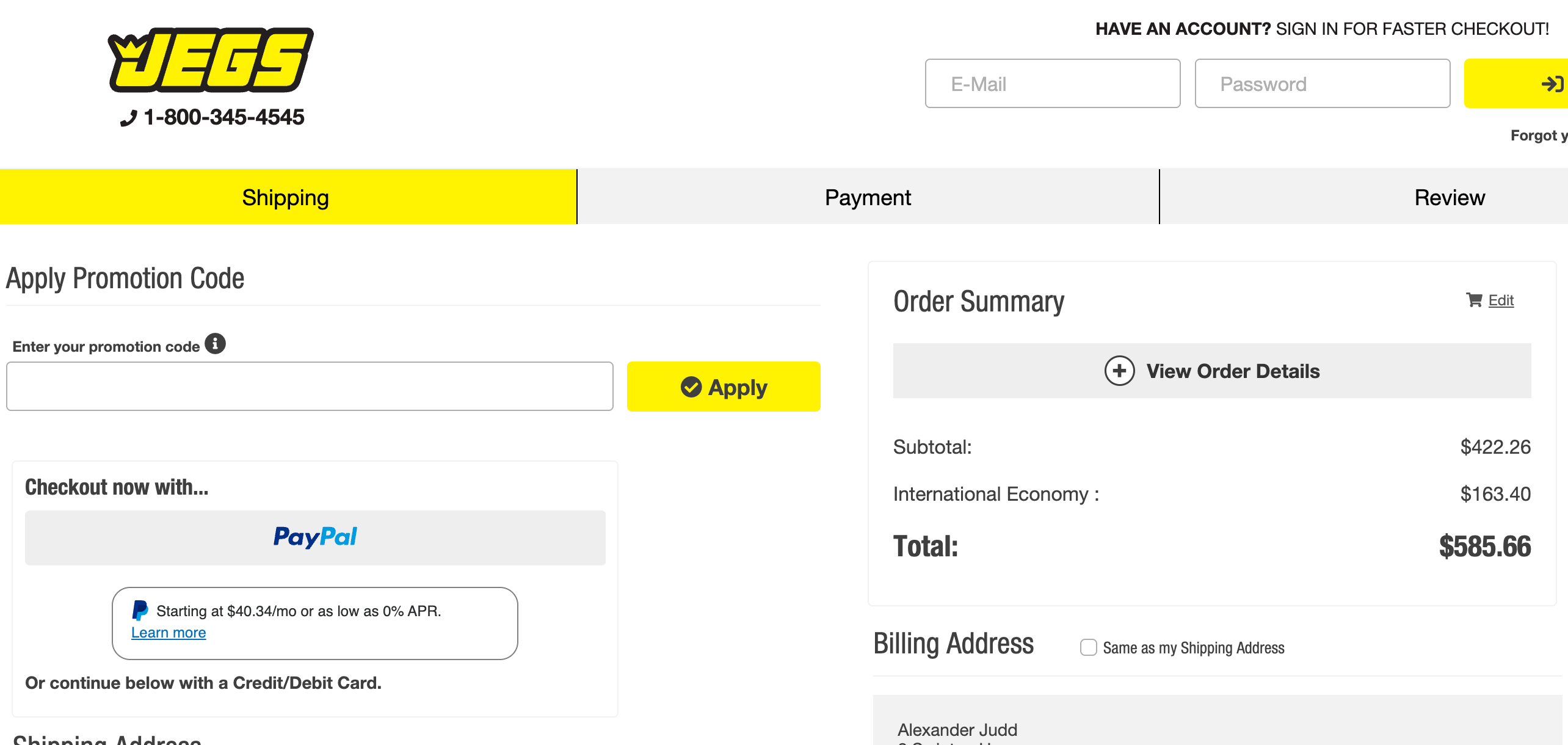This screenshot has height=745, width=1568.
Task: Switch to the Payment step tab
Action: pos(867,197)
